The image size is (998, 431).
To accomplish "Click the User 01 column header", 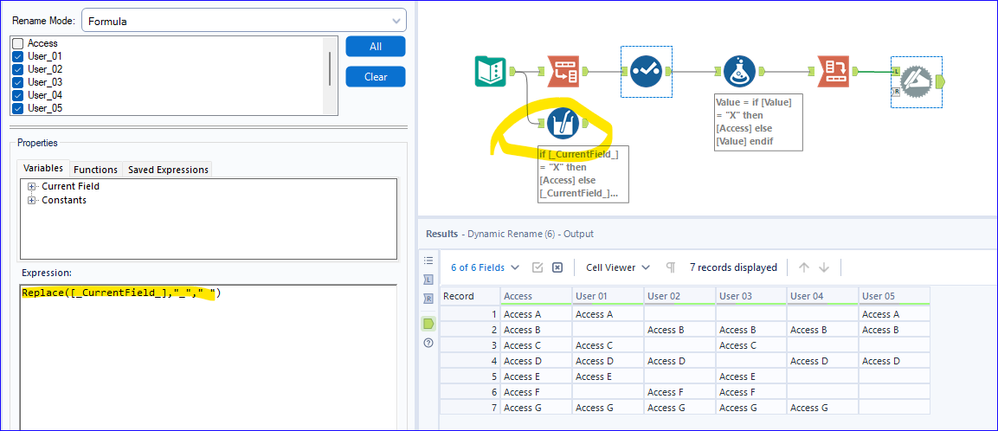I will coord(608,295).
